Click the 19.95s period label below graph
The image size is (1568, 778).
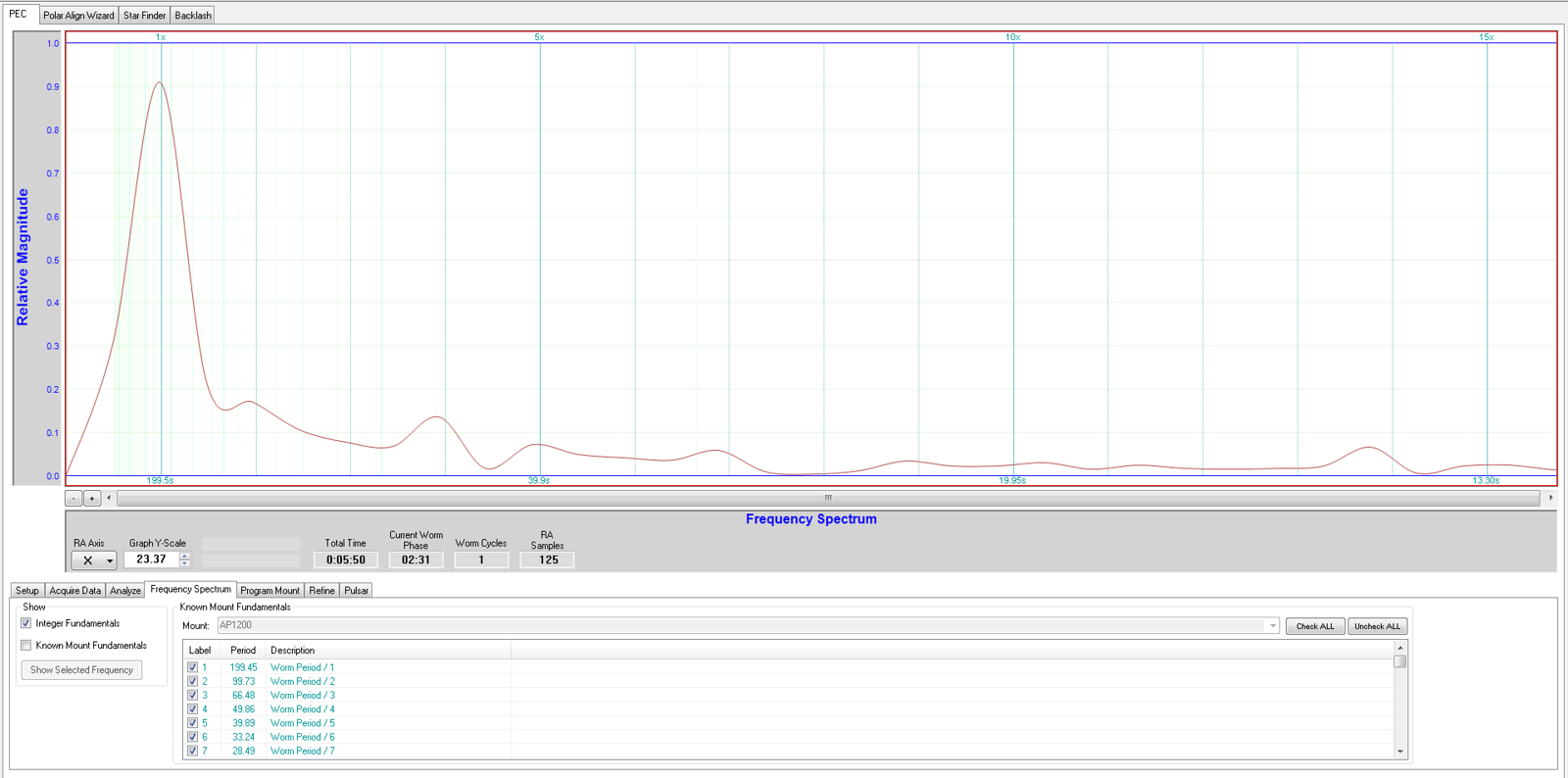(1012, 480)
